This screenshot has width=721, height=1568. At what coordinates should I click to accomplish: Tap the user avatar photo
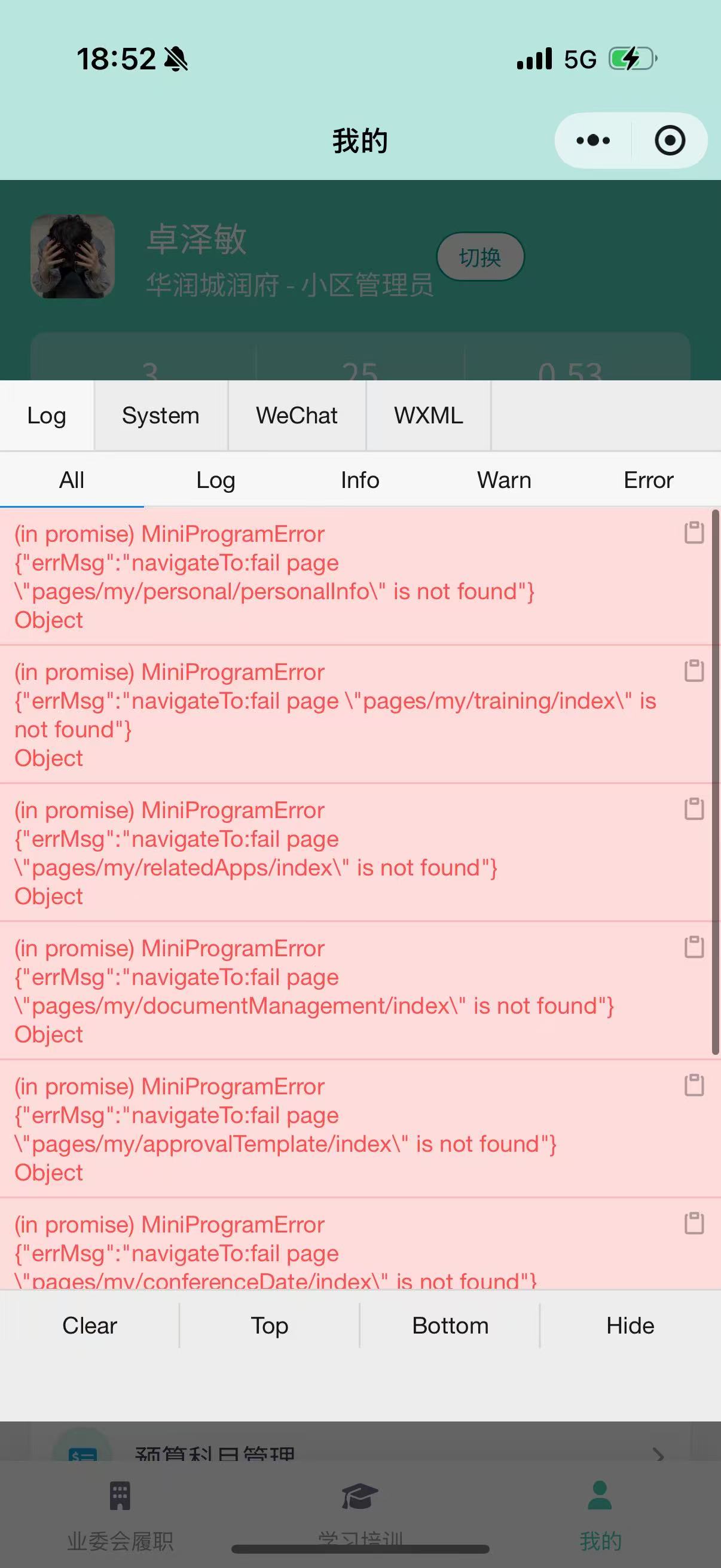72,257
